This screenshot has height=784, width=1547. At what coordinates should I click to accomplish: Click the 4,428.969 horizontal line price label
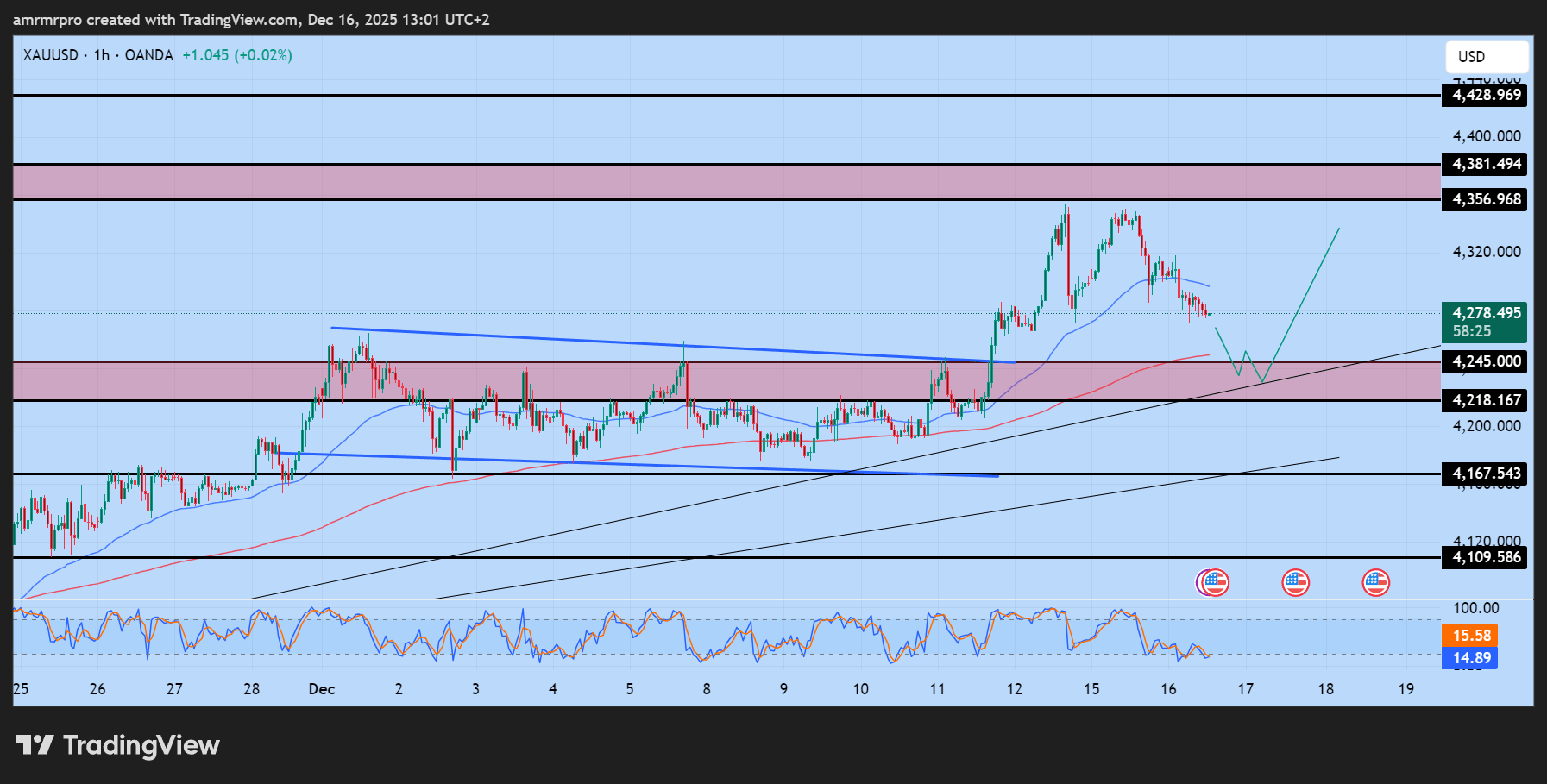point(1484,95)
